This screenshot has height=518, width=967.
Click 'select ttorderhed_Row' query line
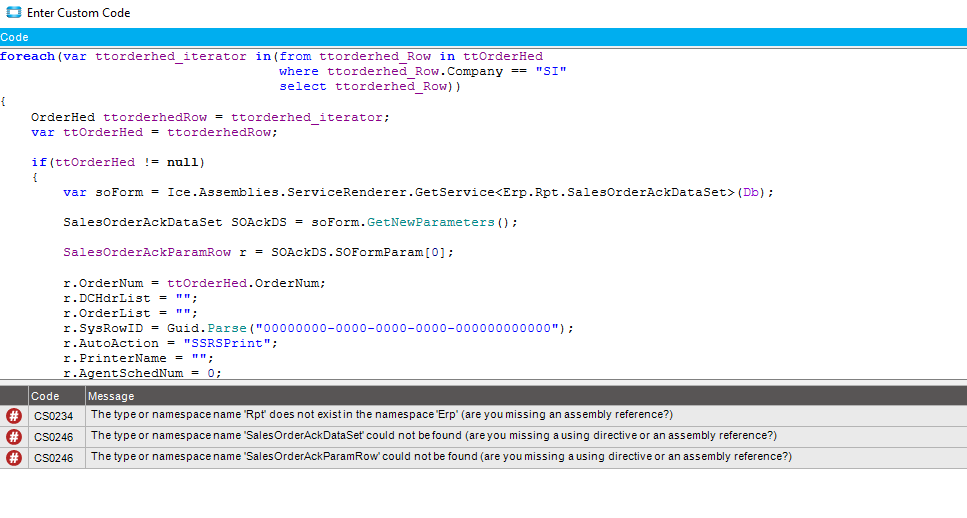point(370,86)
